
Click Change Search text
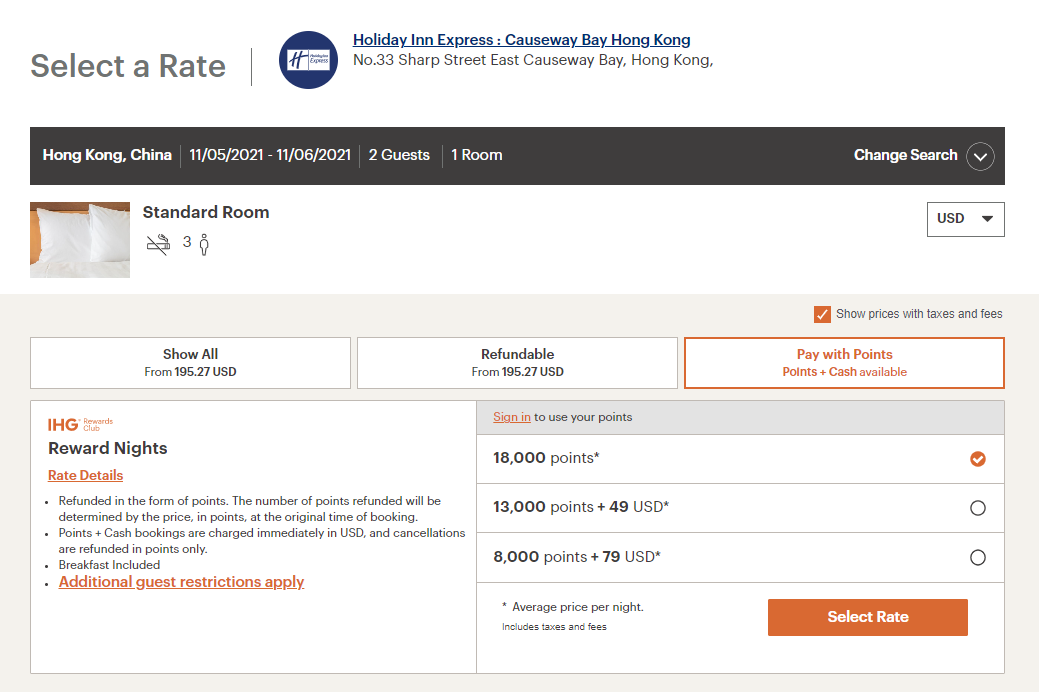point(905,155)
